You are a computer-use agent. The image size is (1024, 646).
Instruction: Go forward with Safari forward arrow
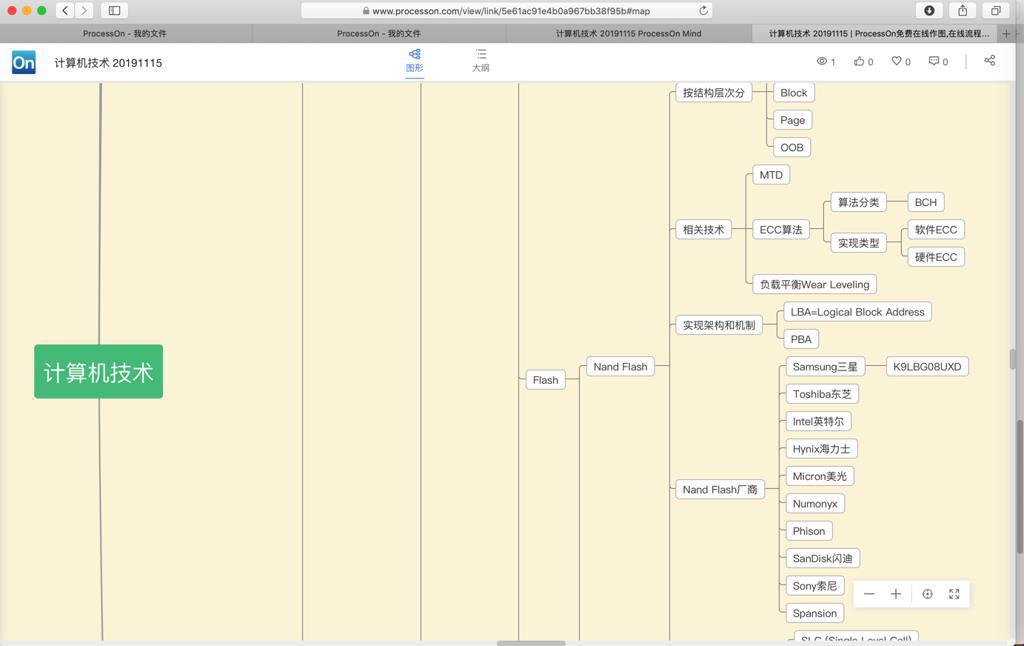click(x=84, y=10)
